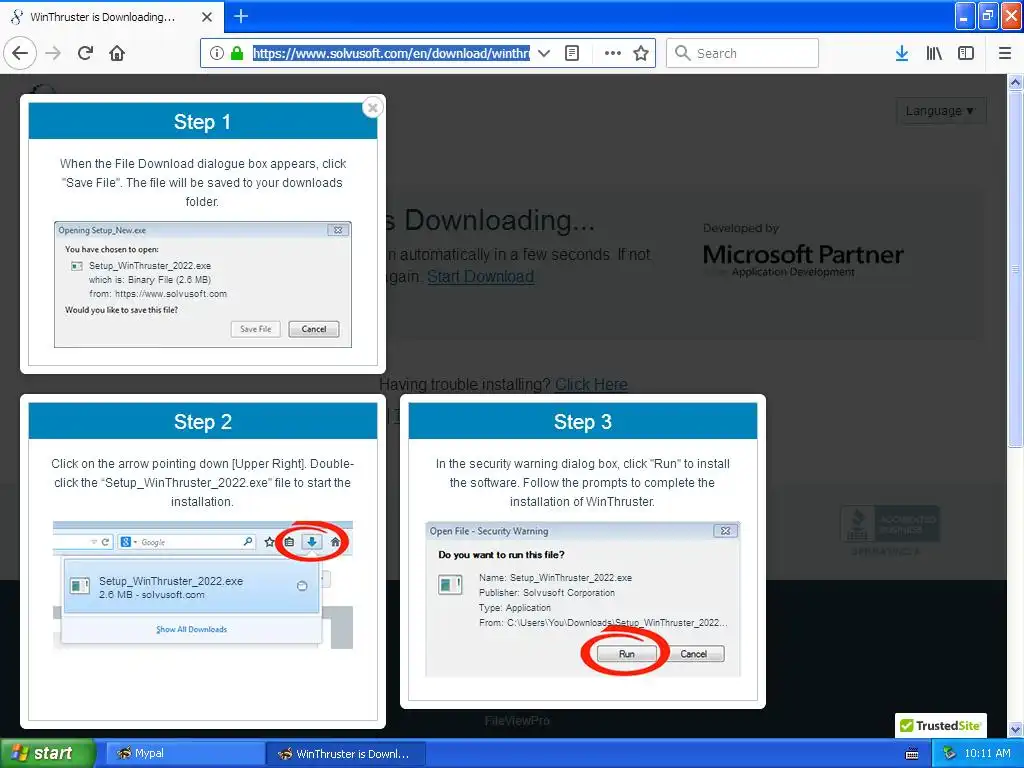Click the keyboard icon in system tray
This screenshot has width=1024, height=768.
pos(912,754)
